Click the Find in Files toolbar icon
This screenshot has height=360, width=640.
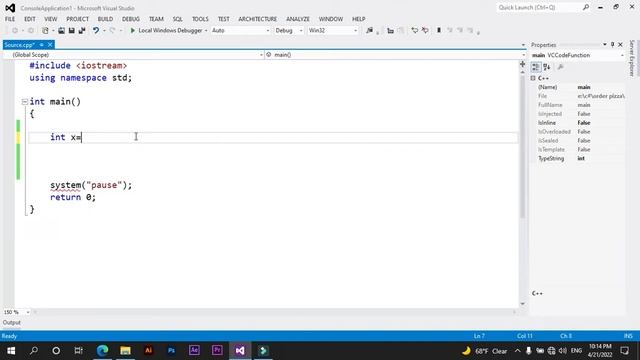(369, 31)
